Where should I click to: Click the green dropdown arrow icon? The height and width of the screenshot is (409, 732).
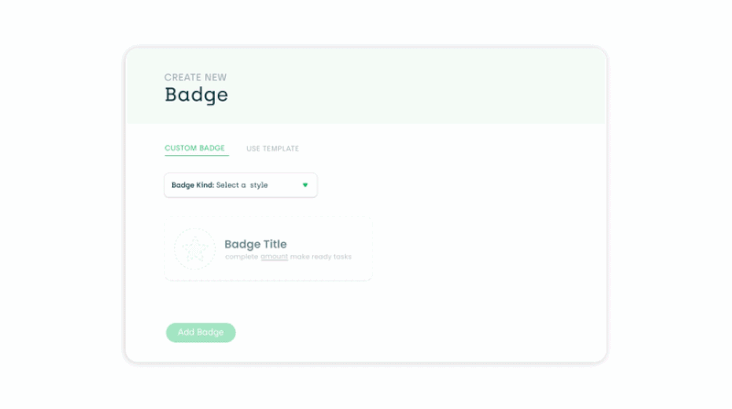coord(305,185)
